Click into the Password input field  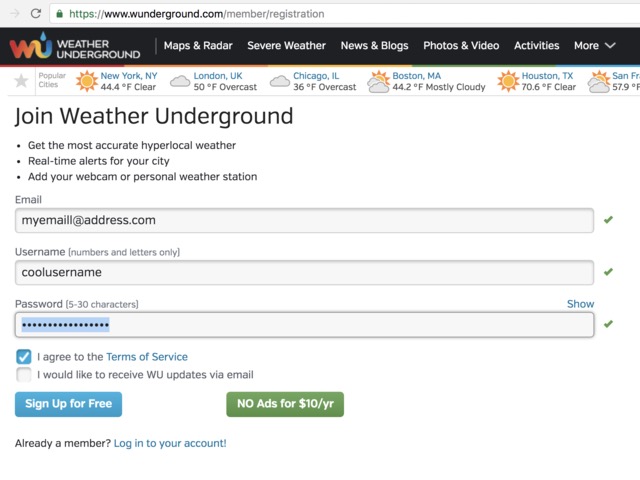[304, 324]
